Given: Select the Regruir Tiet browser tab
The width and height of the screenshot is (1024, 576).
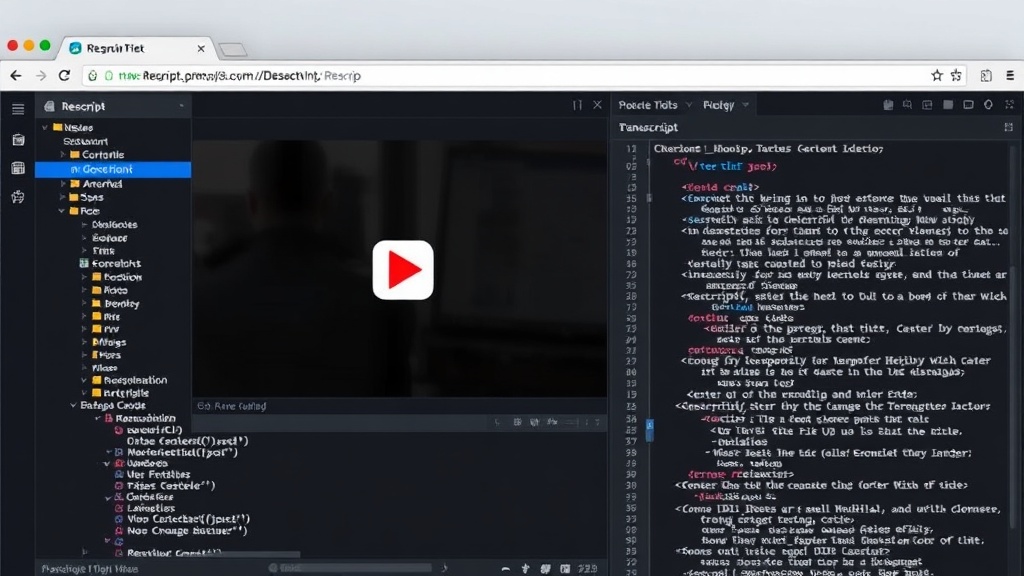Looking at the screenshot, I should click(x=137, y=48).
